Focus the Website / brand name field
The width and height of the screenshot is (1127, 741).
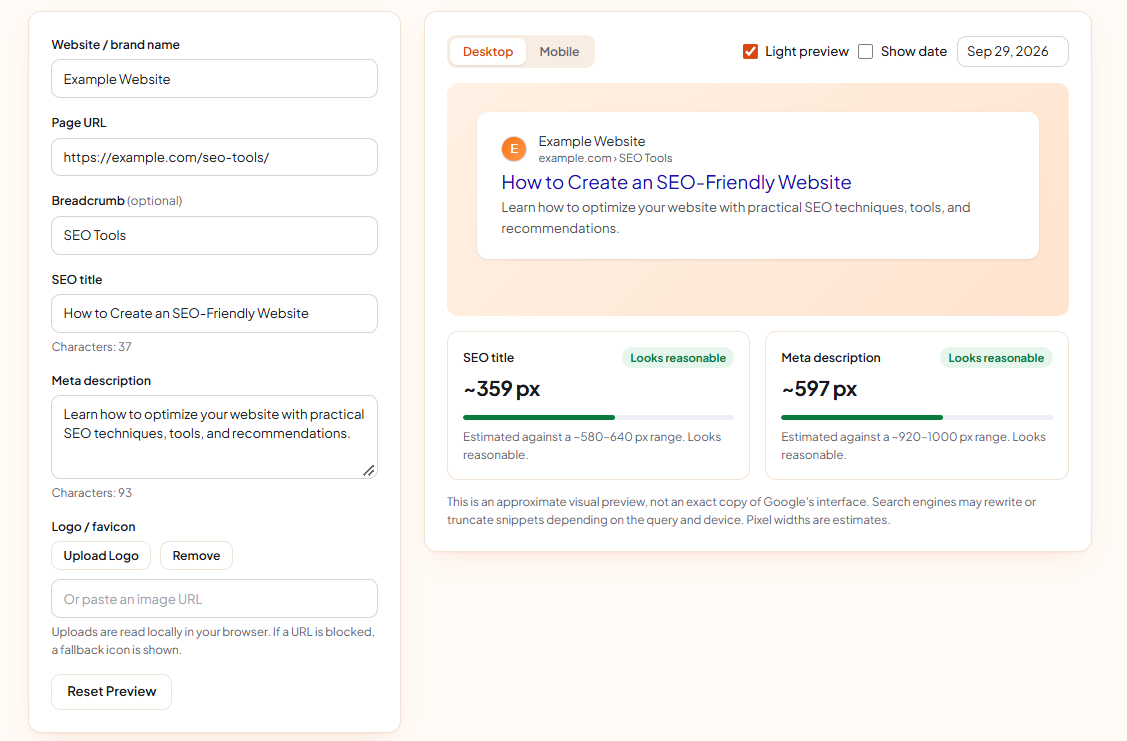(214, 79)
